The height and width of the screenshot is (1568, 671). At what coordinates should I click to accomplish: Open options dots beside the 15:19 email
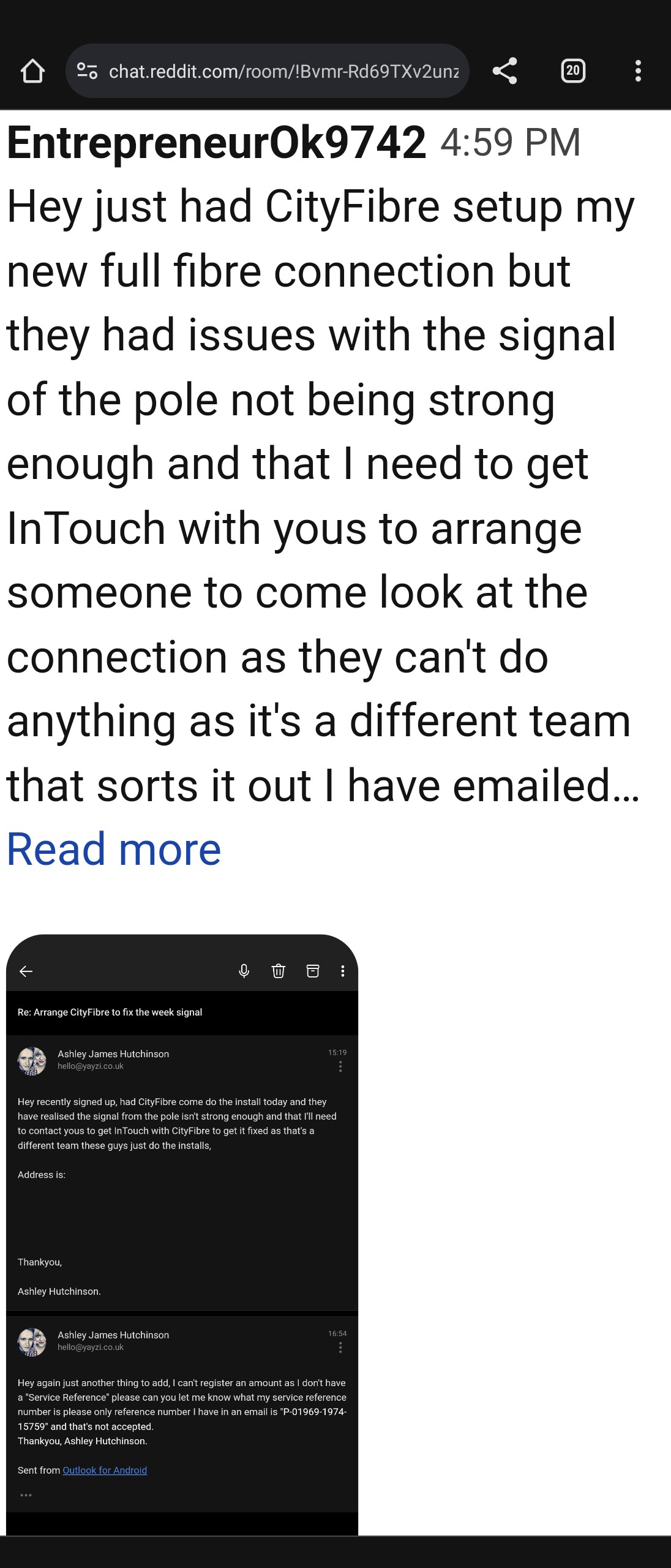click(340, 1067)
